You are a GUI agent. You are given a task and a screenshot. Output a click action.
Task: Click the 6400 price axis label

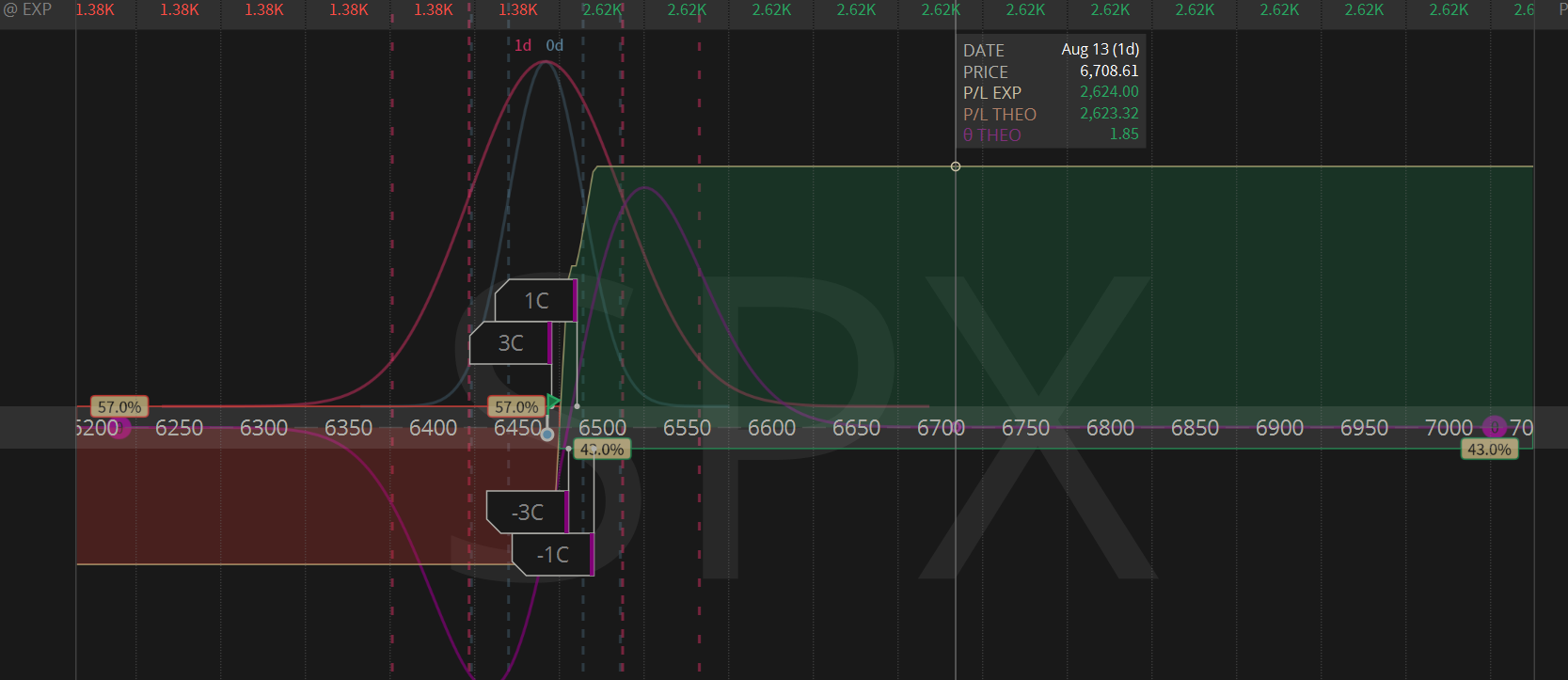point(433,428)
